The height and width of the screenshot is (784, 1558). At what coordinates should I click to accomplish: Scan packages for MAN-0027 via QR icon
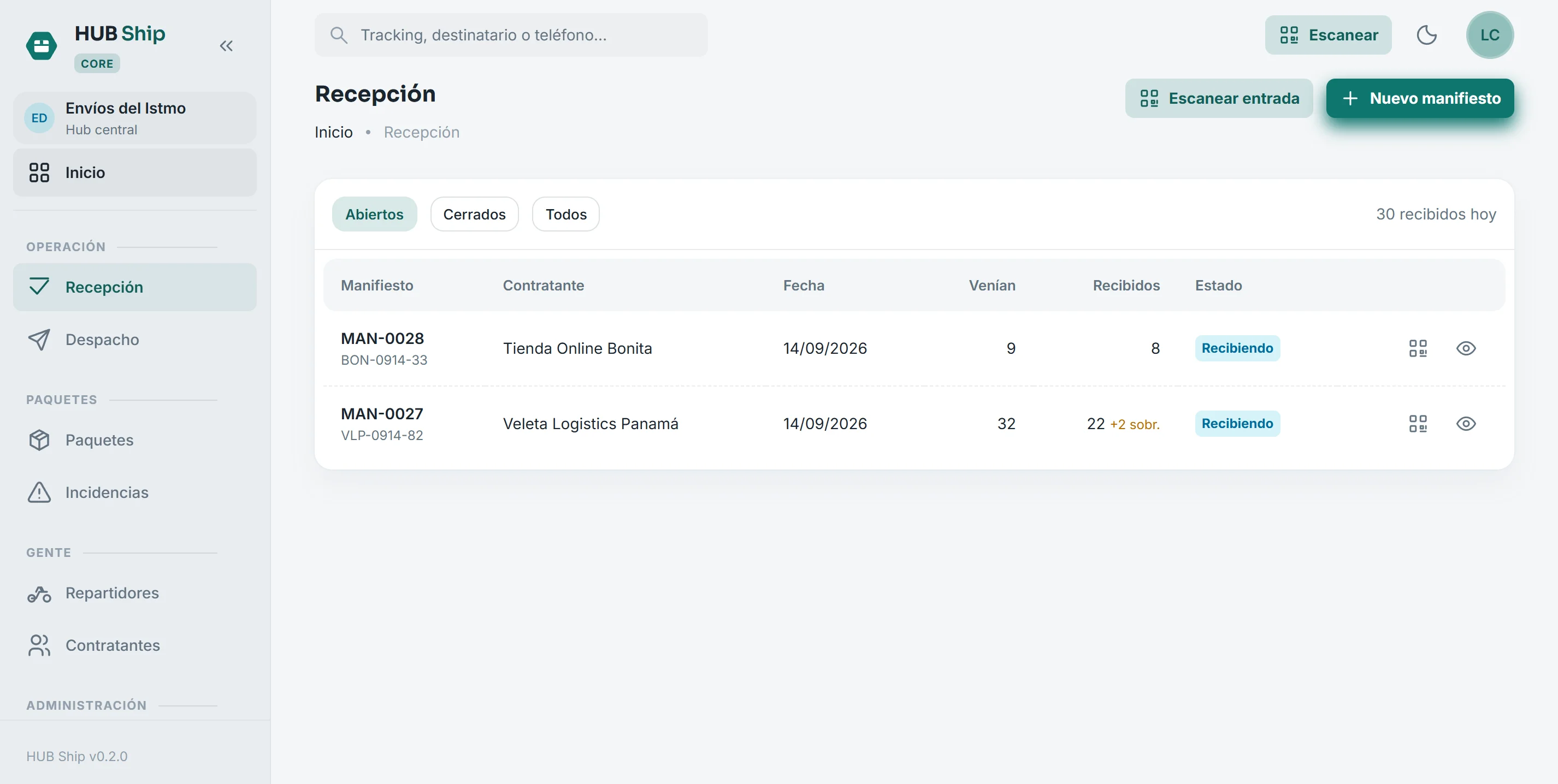tap(1418, 424)
